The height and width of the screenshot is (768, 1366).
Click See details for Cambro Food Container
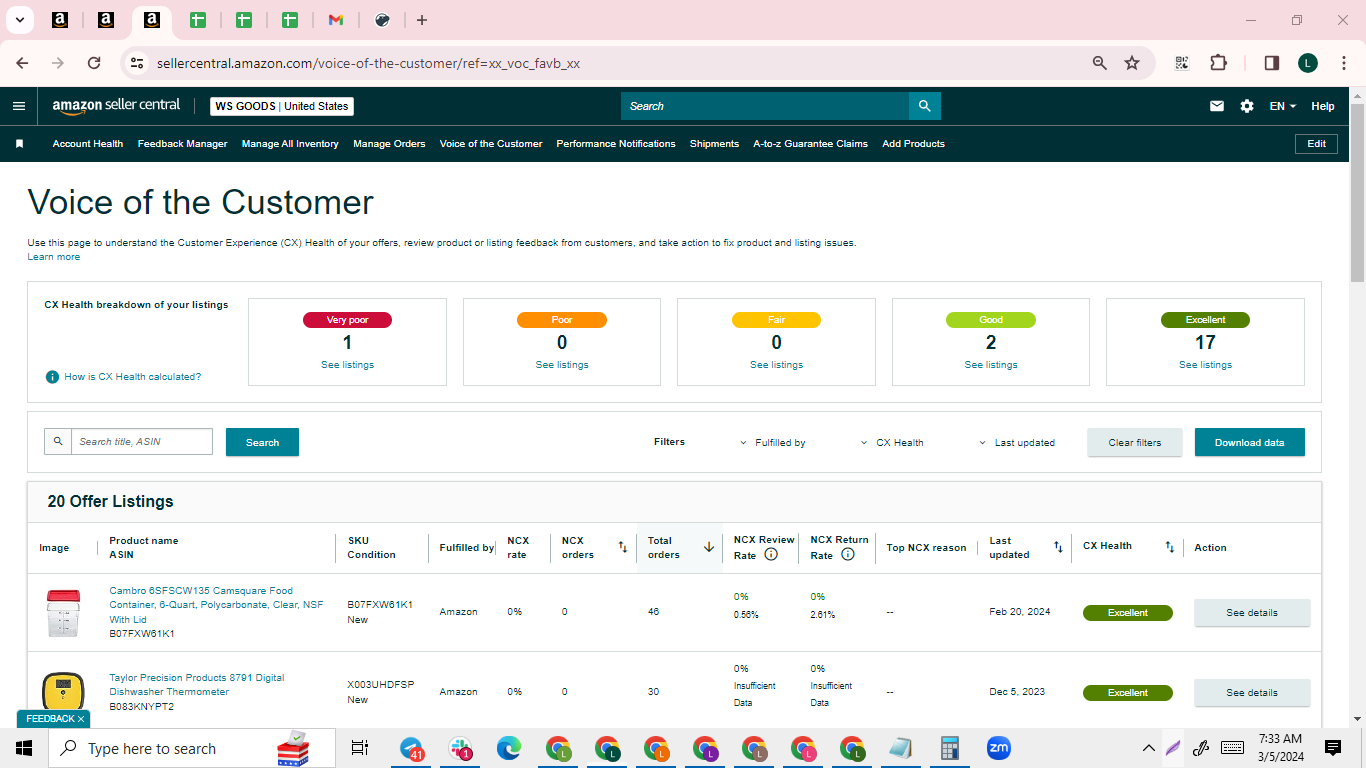1252,613
